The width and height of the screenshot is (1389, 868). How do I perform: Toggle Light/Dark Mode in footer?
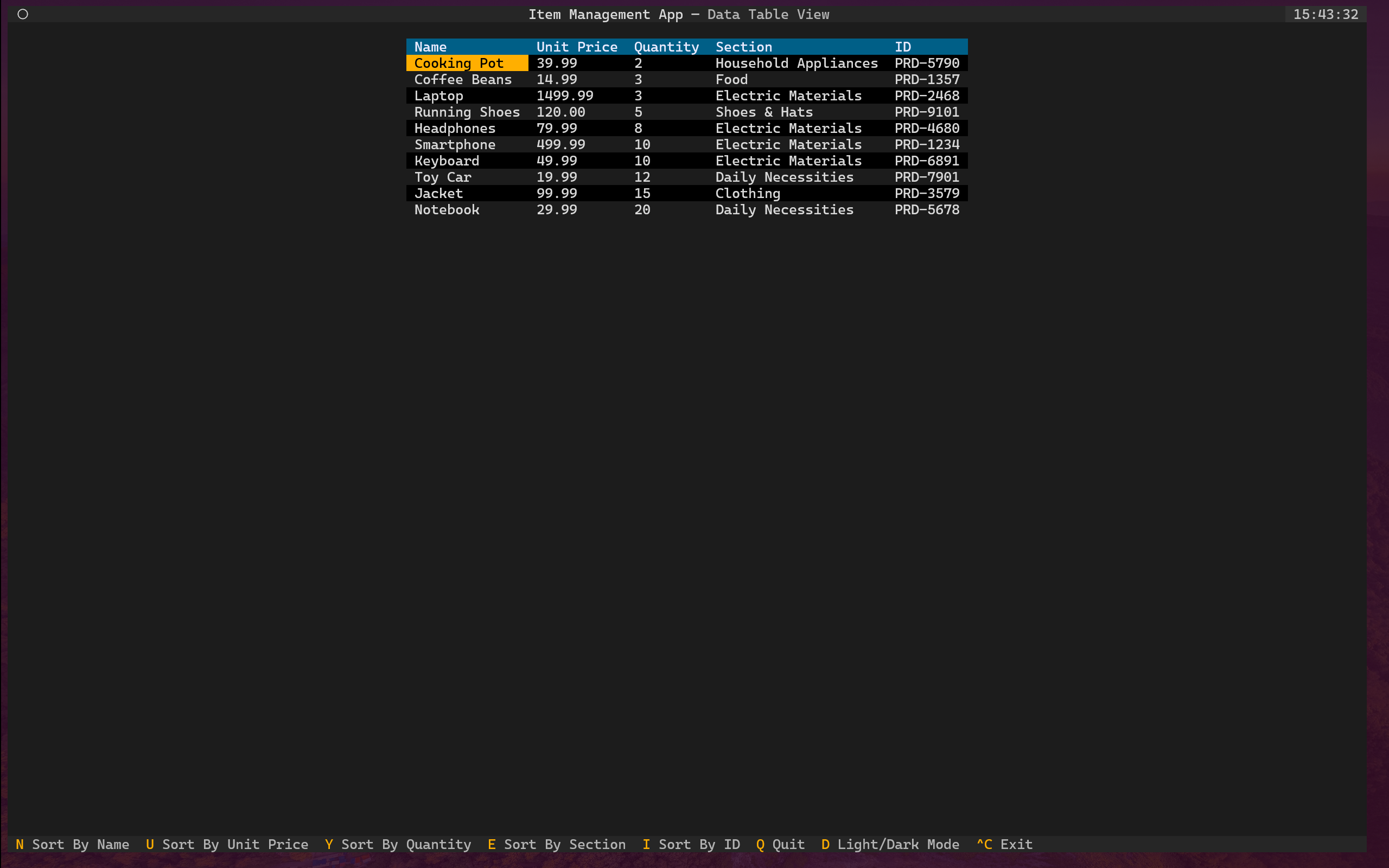click(890, 845)
